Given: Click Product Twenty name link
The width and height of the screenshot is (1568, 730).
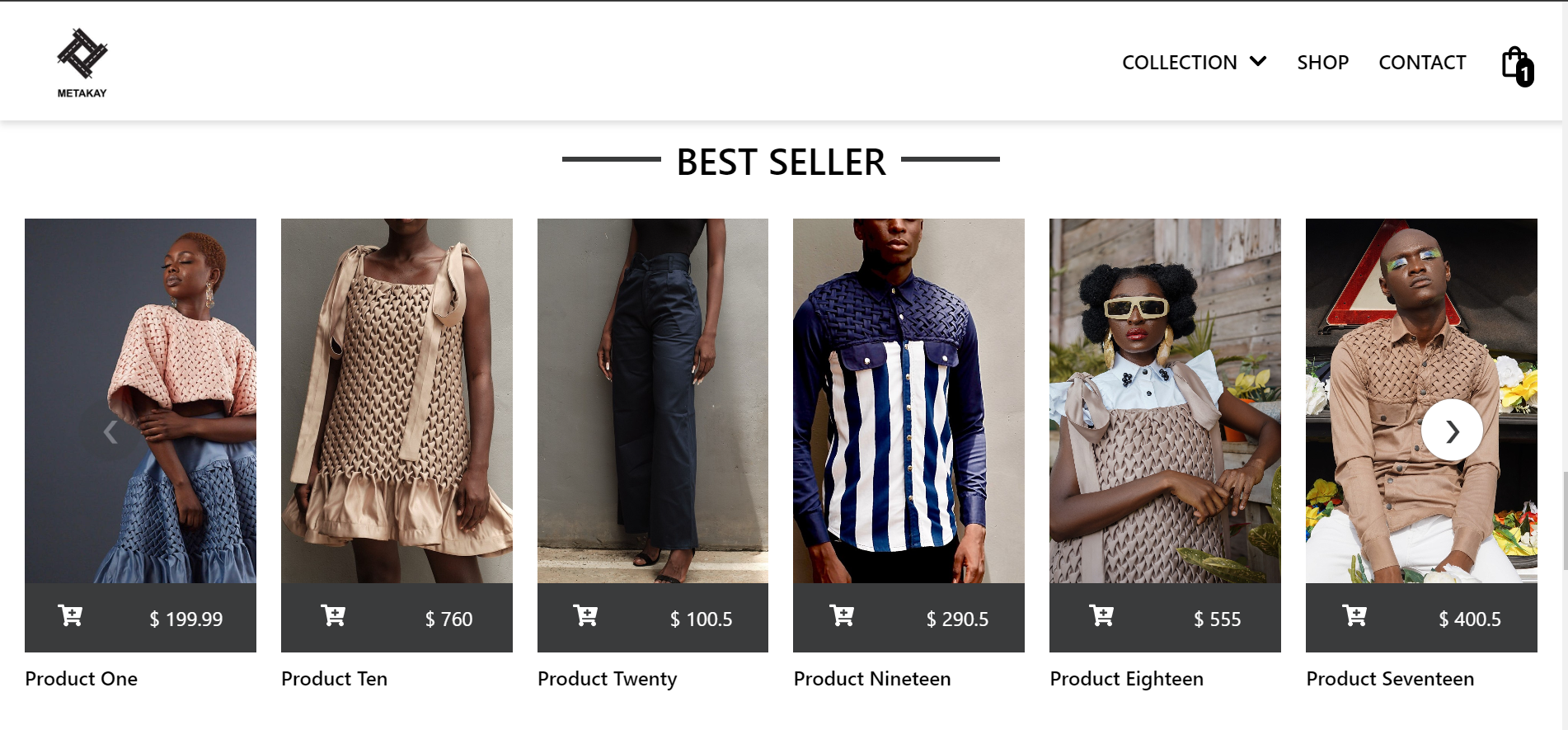Looking at the screenshot, I should (607, 679).
